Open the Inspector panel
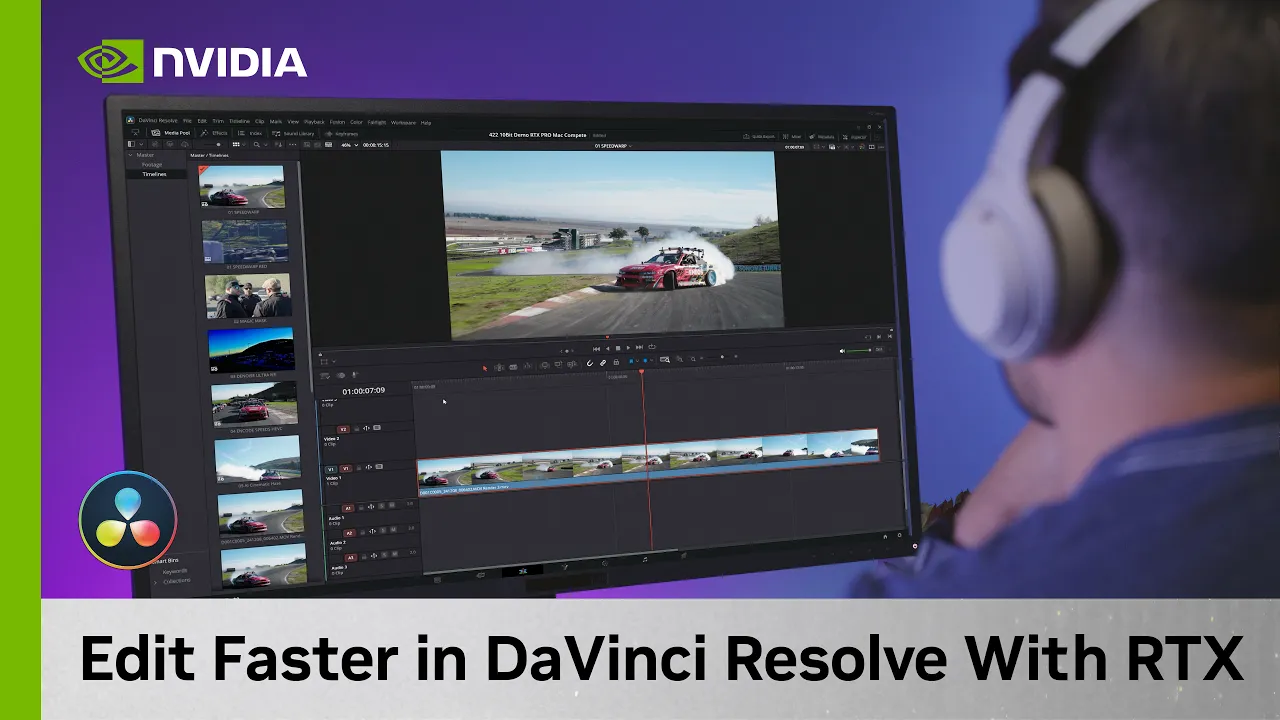 point(853,137)
